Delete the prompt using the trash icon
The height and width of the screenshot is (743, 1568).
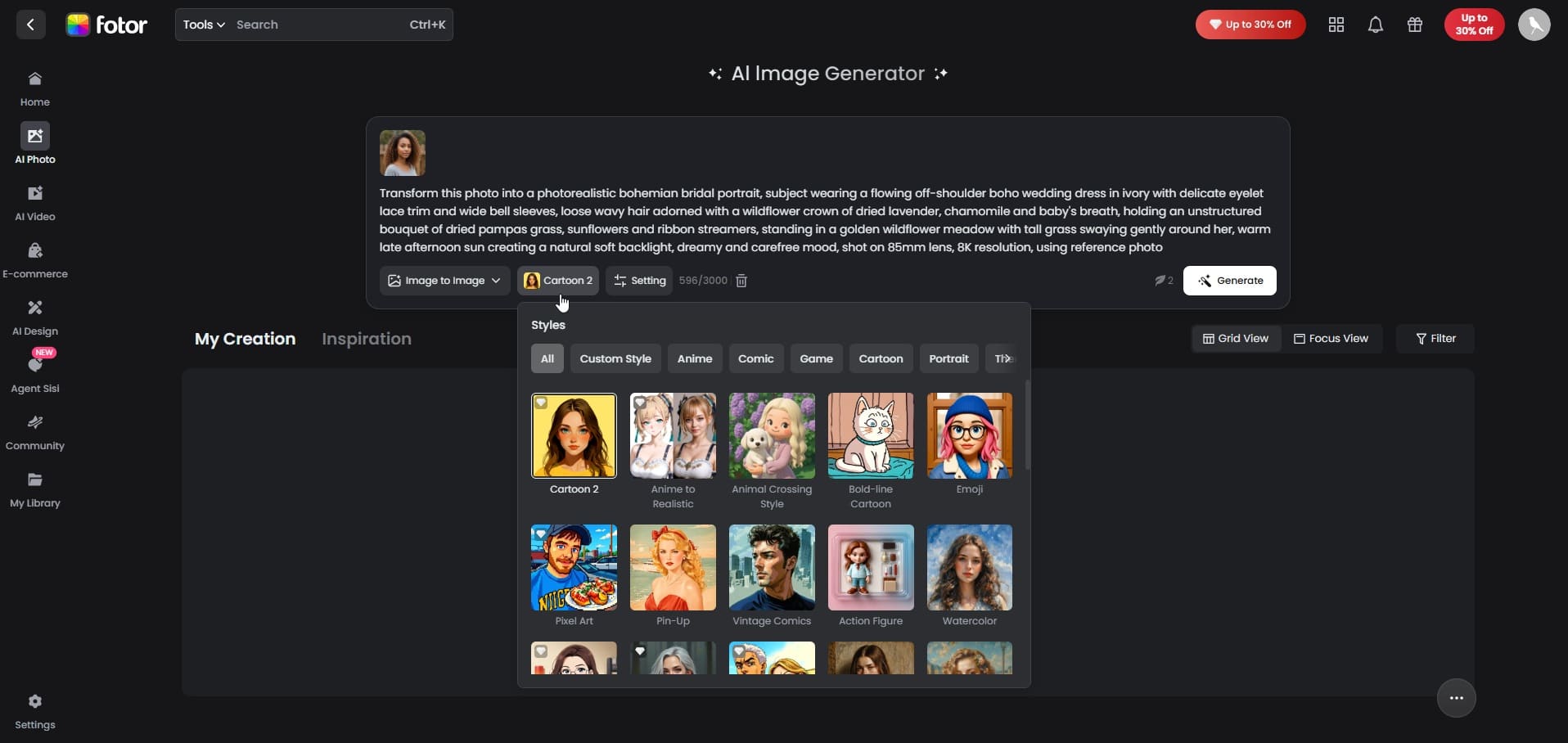click(x=741, y=281)
